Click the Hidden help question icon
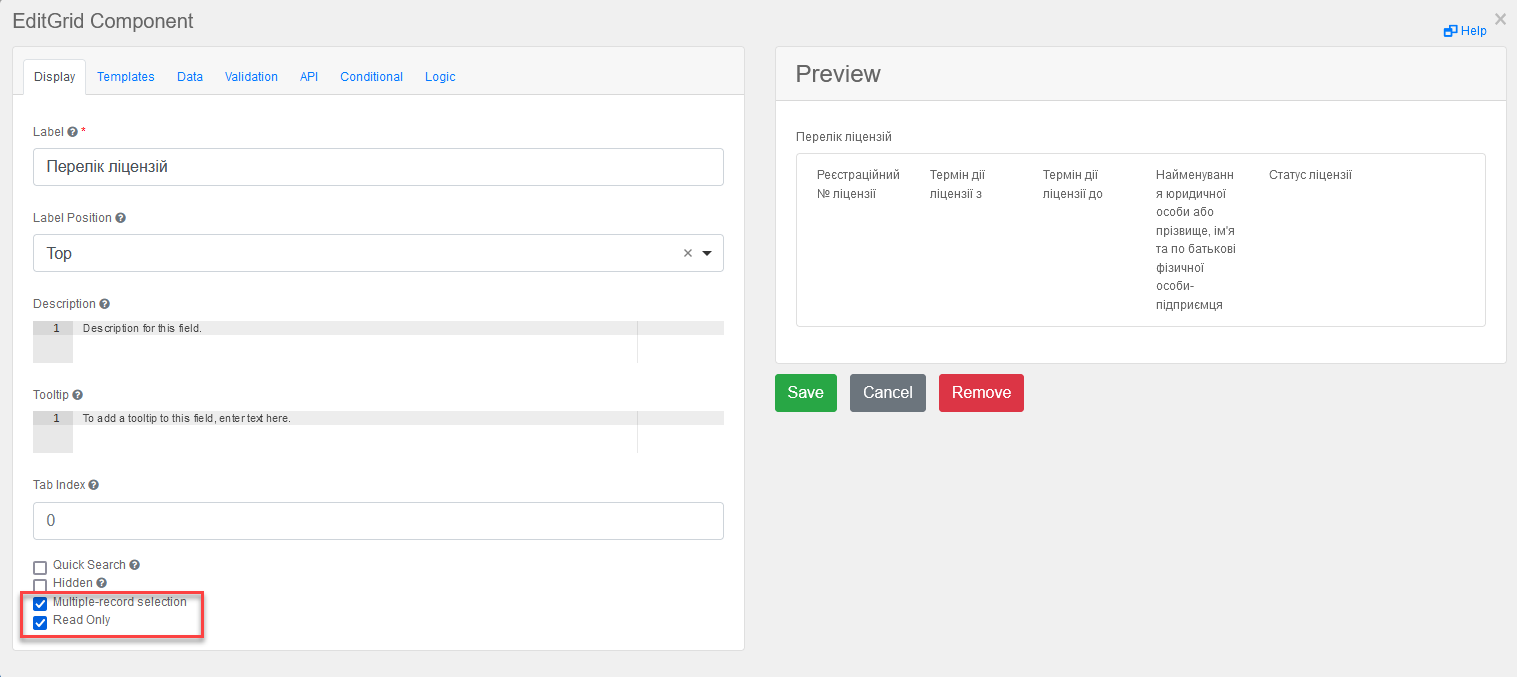Screen dimensions: 1517x677 pyautogui.click(x=101, y=583)
